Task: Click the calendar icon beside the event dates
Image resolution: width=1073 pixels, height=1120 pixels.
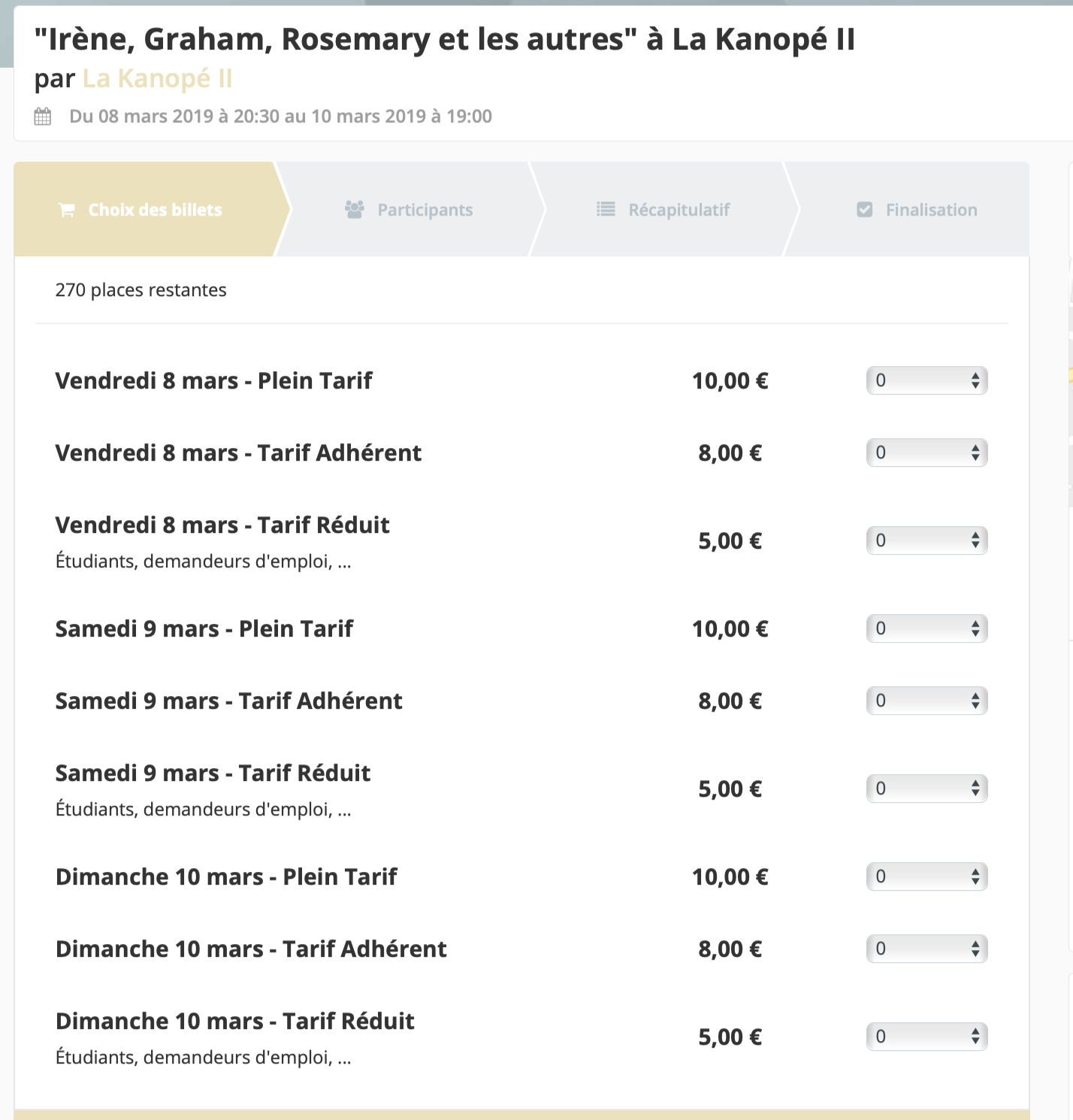Action: pos(43,117)
